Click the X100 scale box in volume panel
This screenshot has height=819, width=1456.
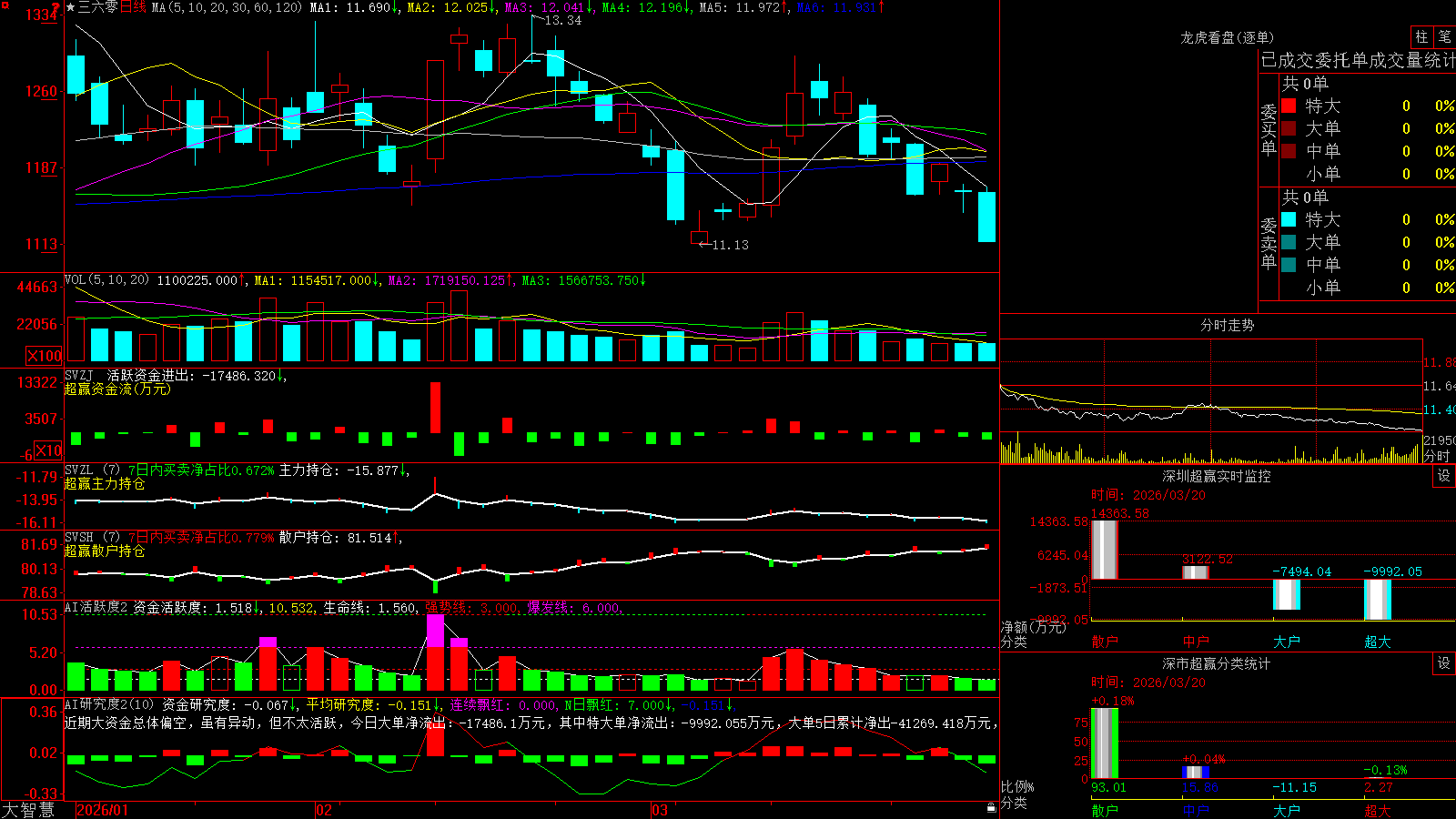tap(45, 356)
